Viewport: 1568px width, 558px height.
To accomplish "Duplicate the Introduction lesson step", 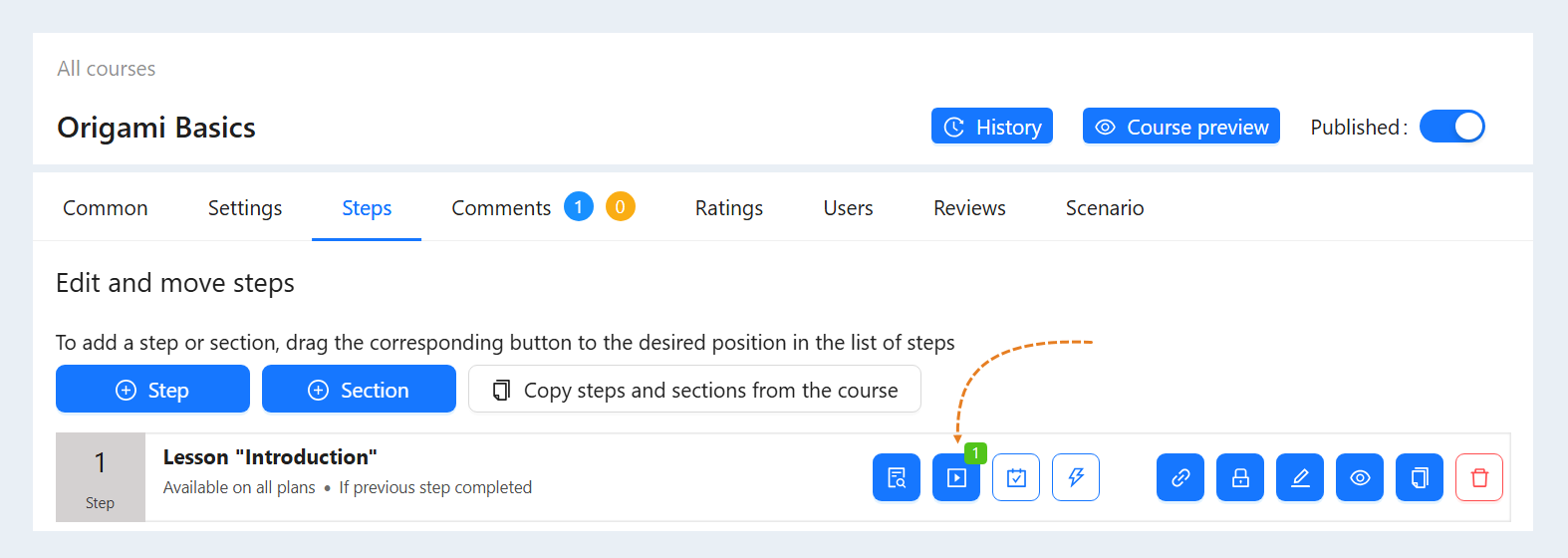I will [1420, 477].
